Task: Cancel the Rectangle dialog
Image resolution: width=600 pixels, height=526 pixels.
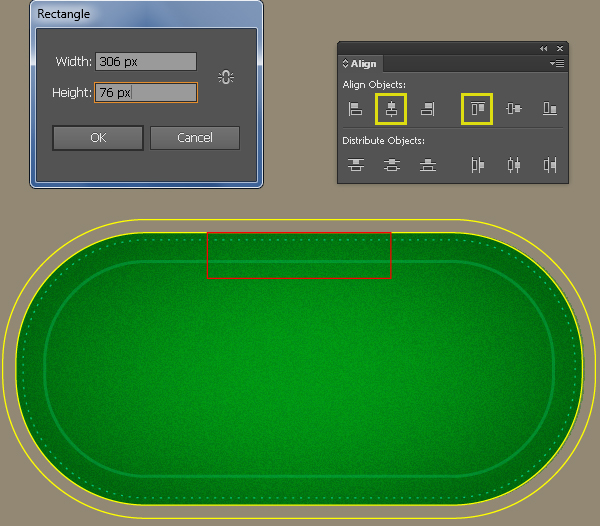Action: click(195, 138)
